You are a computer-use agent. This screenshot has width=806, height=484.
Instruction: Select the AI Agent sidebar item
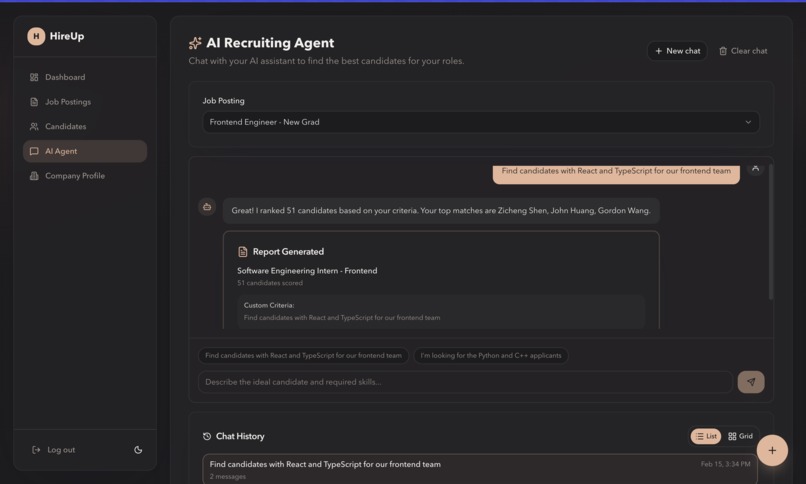pos(85,151)
